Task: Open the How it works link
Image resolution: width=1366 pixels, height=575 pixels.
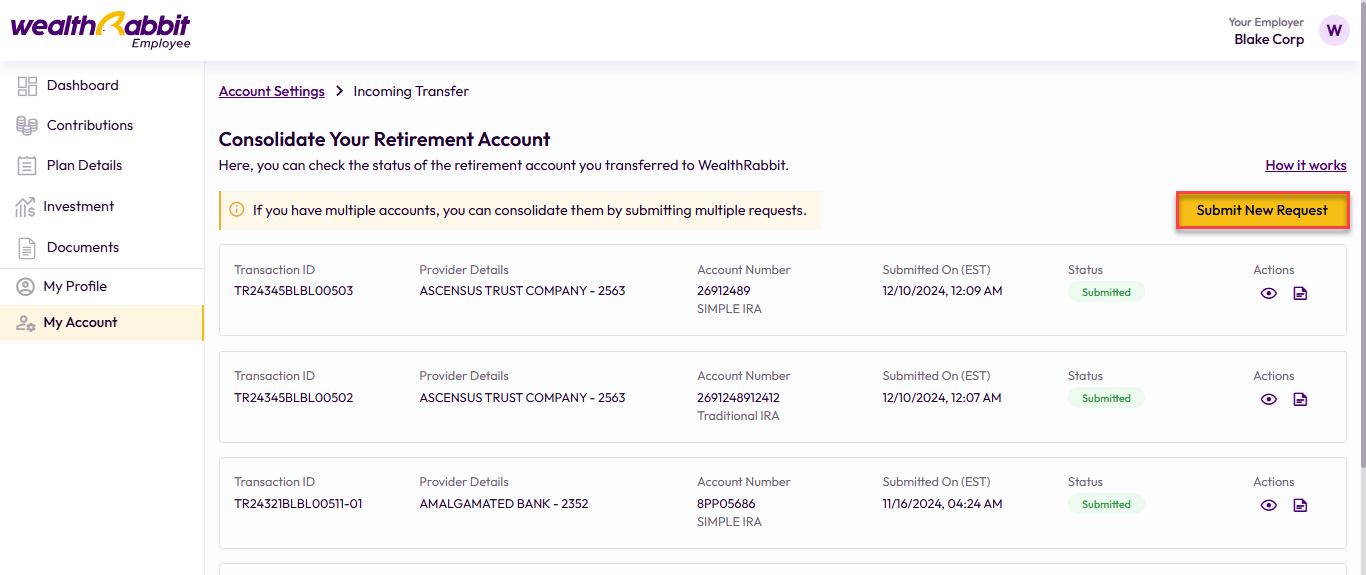Action: [1306, 165]
